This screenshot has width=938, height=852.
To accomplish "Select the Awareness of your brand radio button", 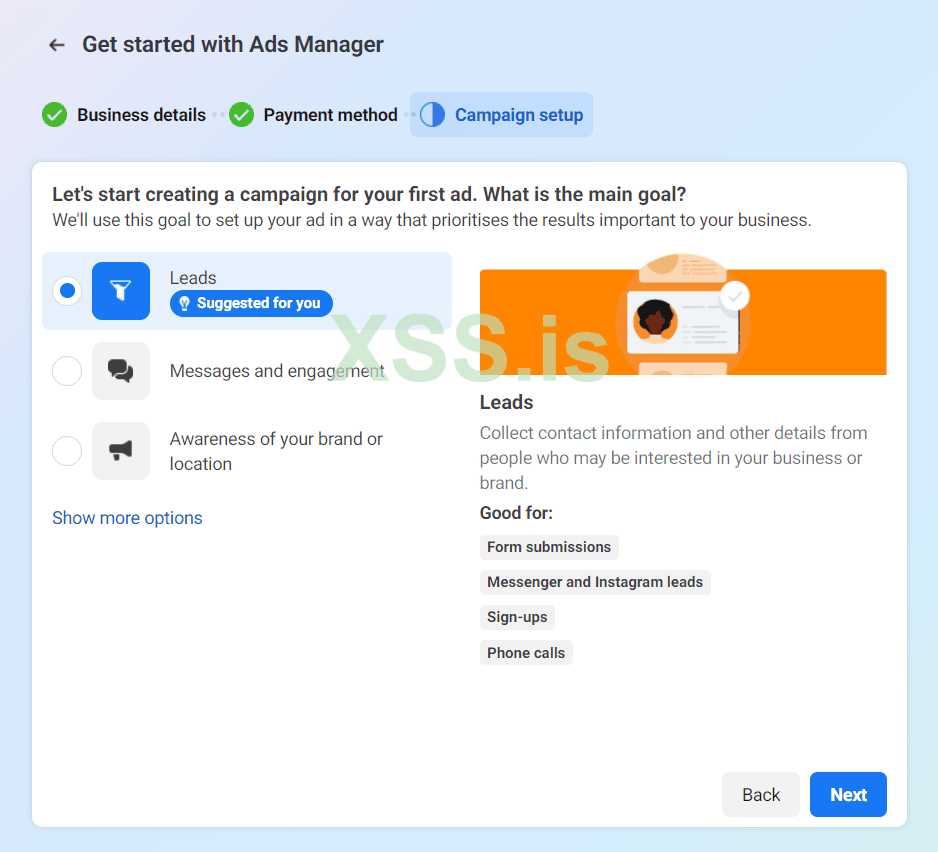I will click(67, 451).
